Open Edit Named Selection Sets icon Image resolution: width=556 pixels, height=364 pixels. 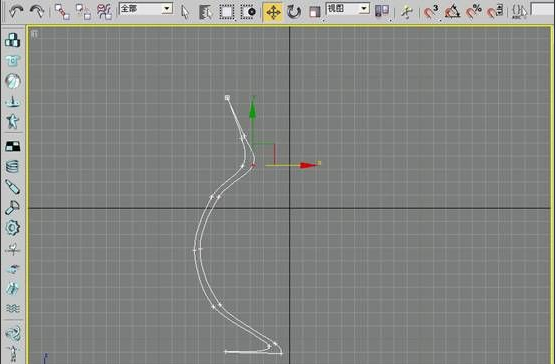click(519, 12)
